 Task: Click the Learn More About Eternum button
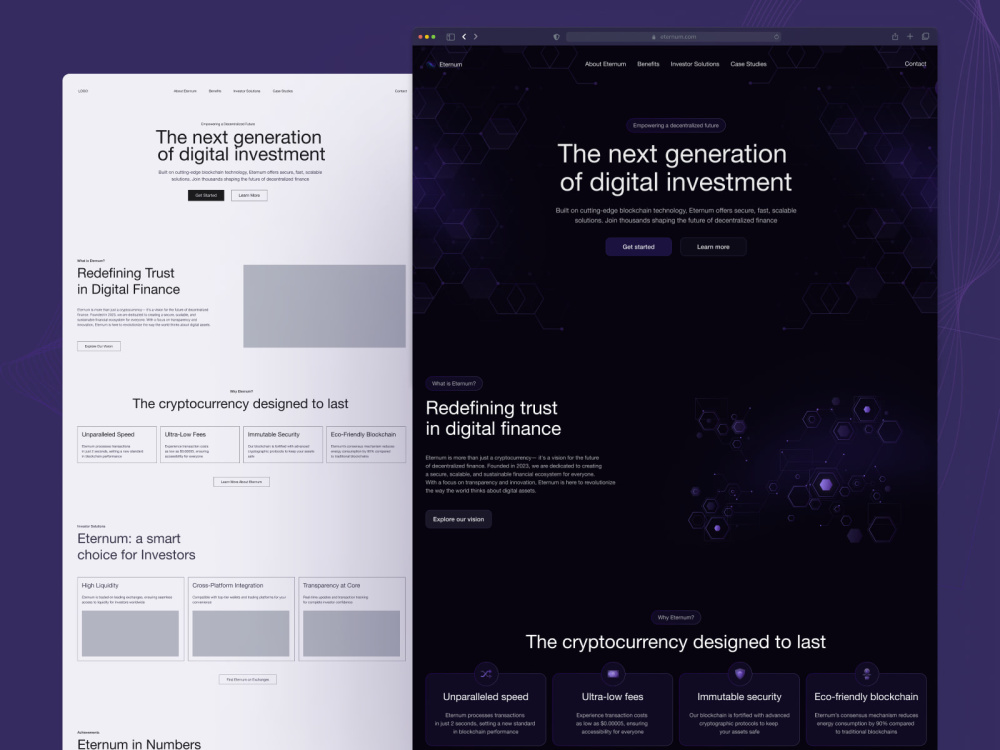coord(241,482)
